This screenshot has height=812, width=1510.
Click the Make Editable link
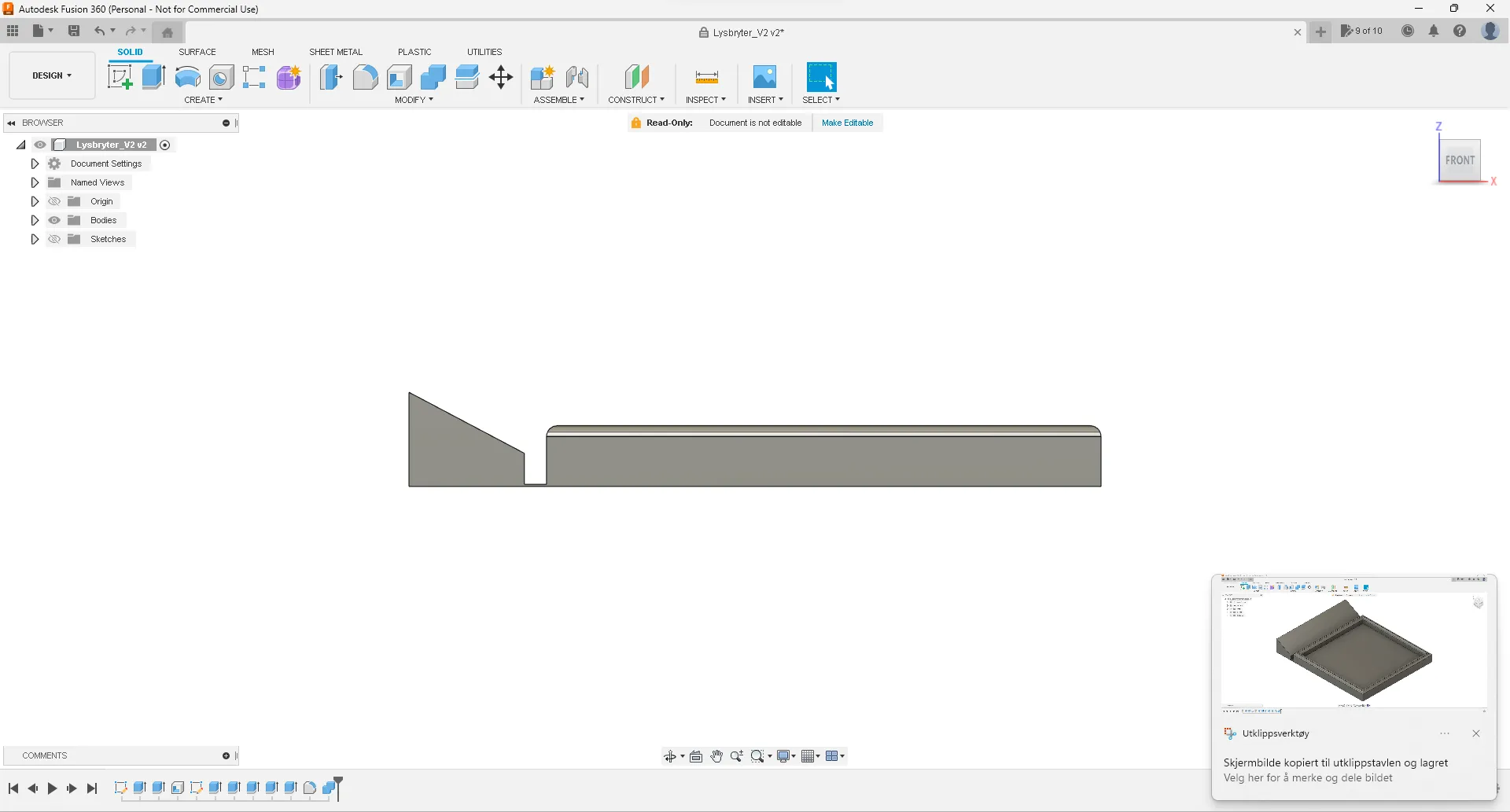click(847, 123)
